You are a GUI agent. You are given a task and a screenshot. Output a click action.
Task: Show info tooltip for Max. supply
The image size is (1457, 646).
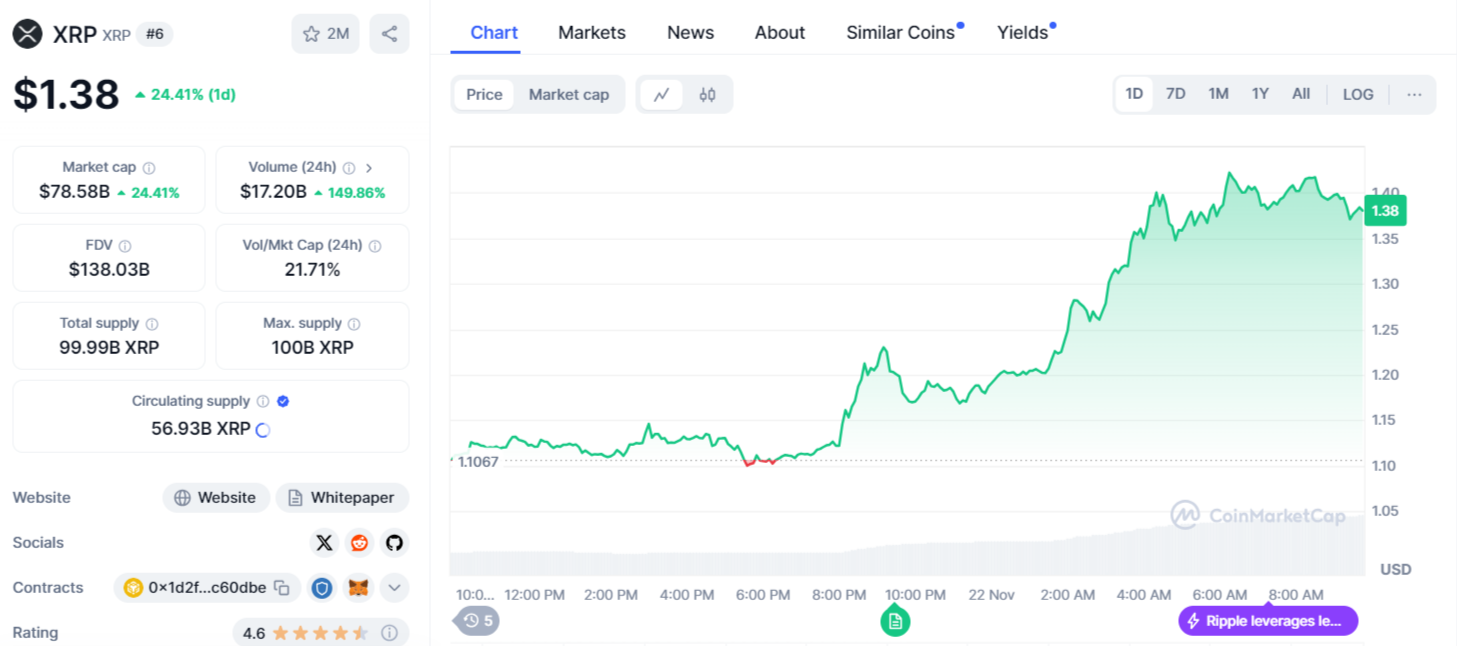click(x=354, y=324)
